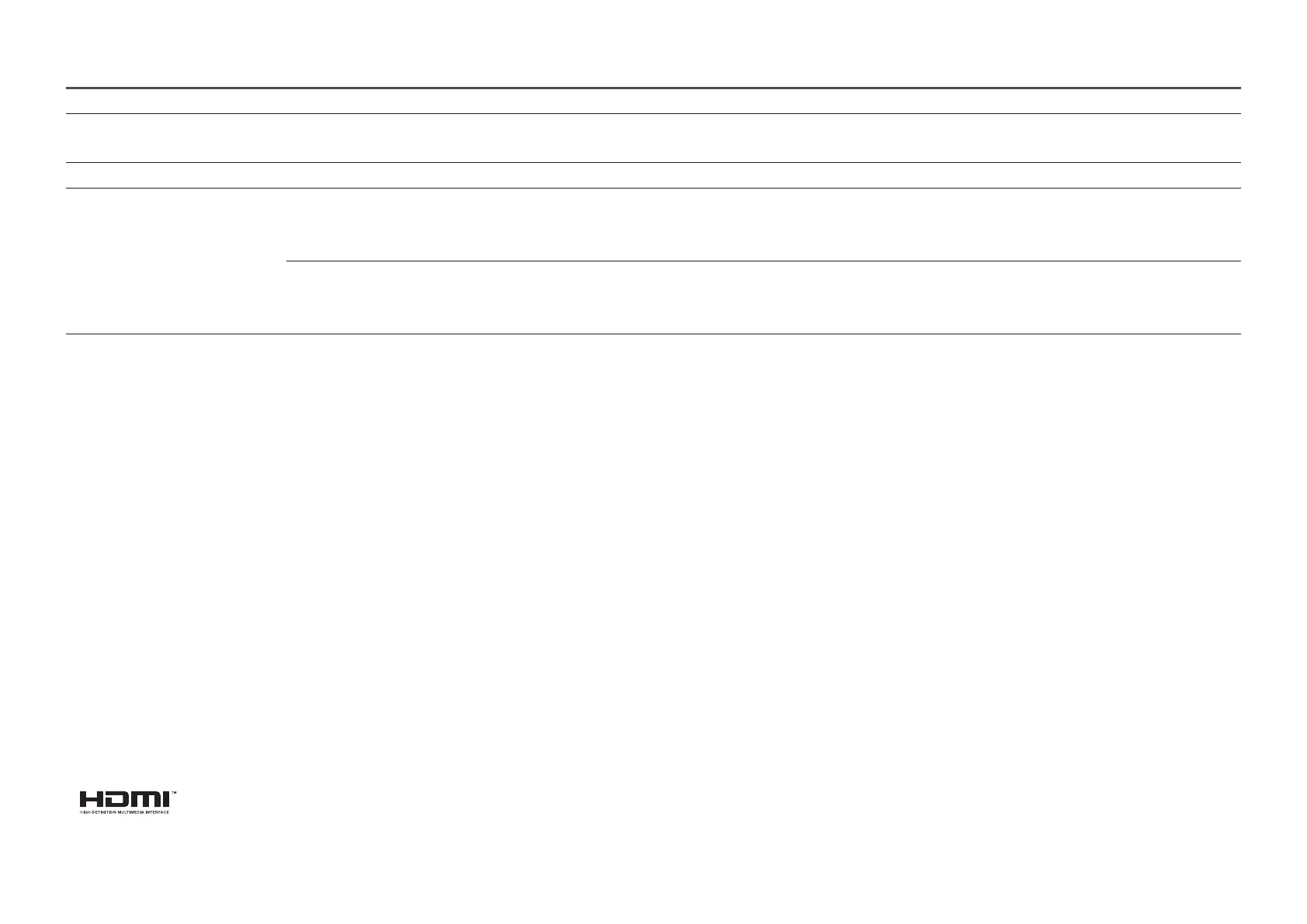Click the line above the thin third row
The width and height of the screenshot is (1307, 924).
click(653, 163)
